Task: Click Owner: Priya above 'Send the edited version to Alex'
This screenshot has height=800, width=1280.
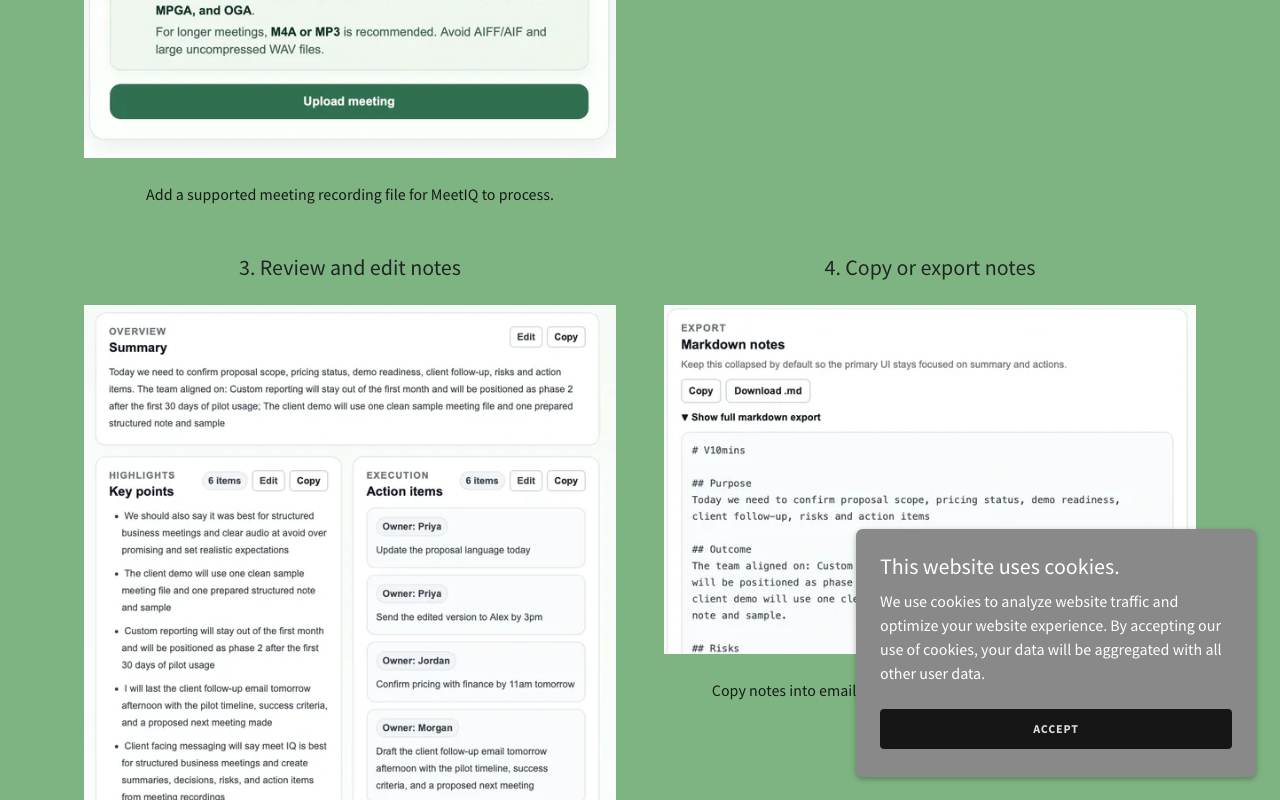Action: tap(412, 593)
